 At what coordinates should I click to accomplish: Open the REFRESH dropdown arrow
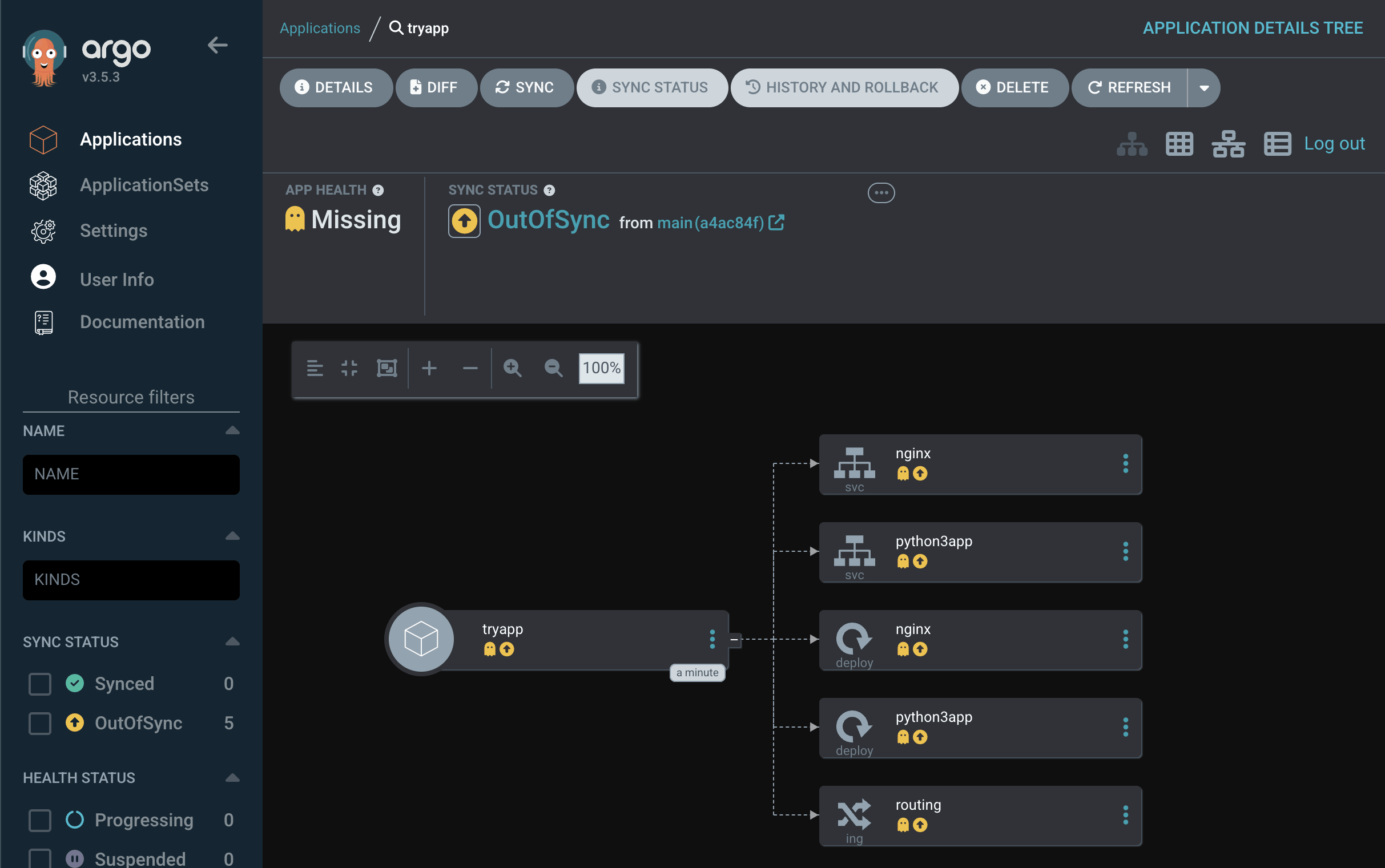click(1204, 88)
